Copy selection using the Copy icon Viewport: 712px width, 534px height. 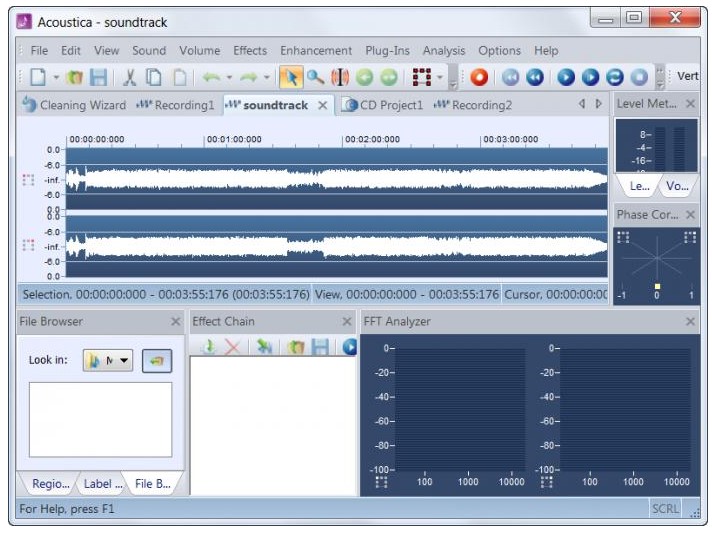tap(154, 77)
